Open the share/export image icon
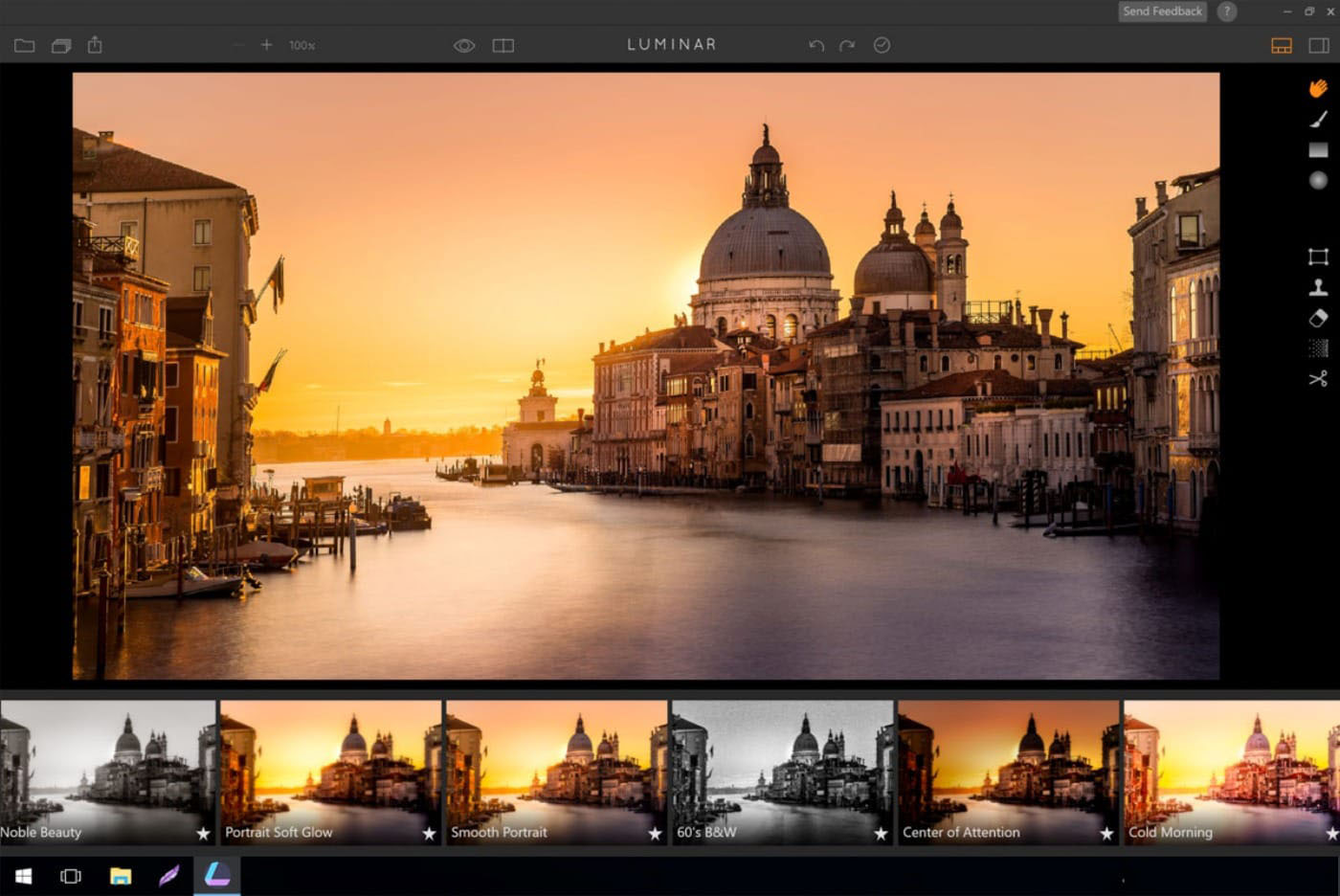Image resolution: width=1340 pixels, height=896 pixels. coord(95,45)
